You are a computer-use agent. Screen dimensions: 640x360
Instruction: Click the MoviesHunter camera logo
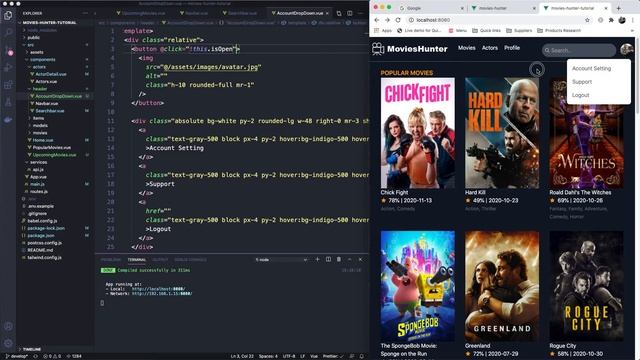[x=378, y=49]
